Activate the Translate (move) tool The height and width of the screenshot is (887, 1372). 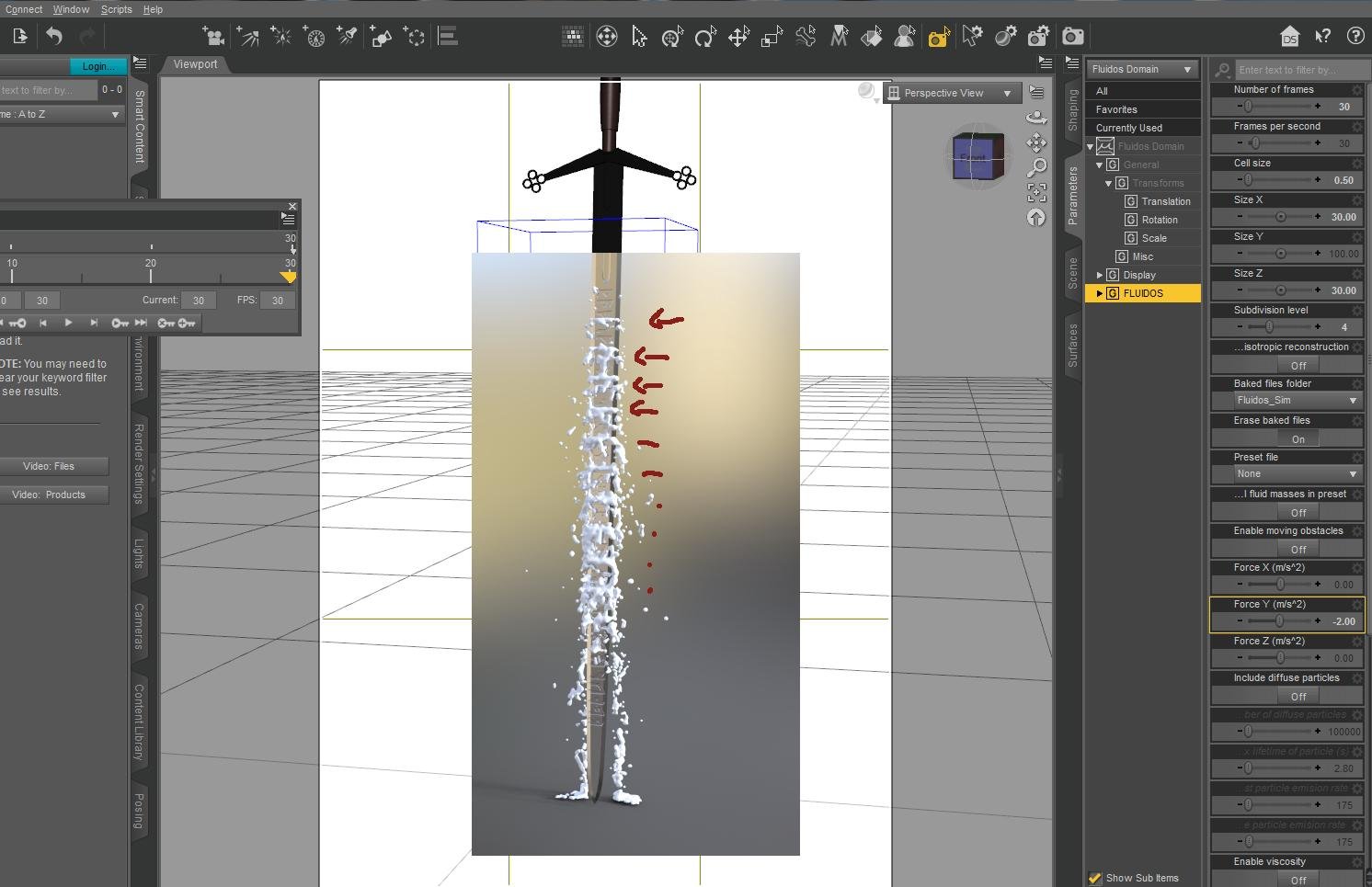(x=738, y=37)
